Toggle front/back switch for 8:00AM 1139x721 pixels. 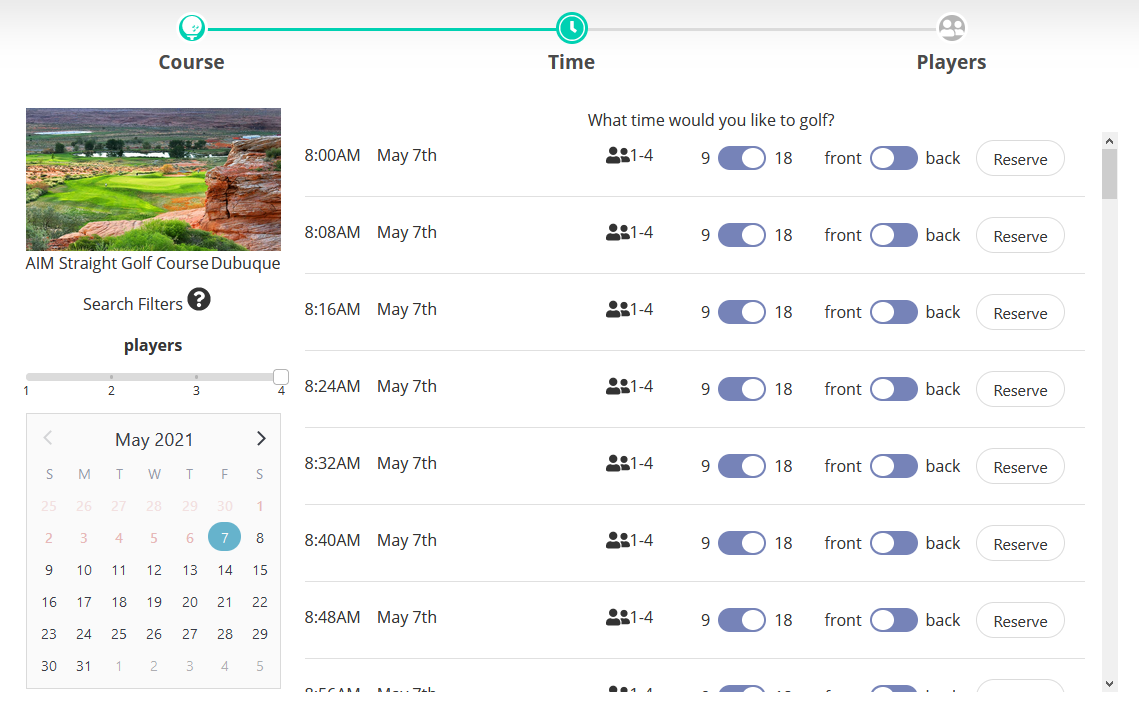pyautogui.click(x=894, y=158)
